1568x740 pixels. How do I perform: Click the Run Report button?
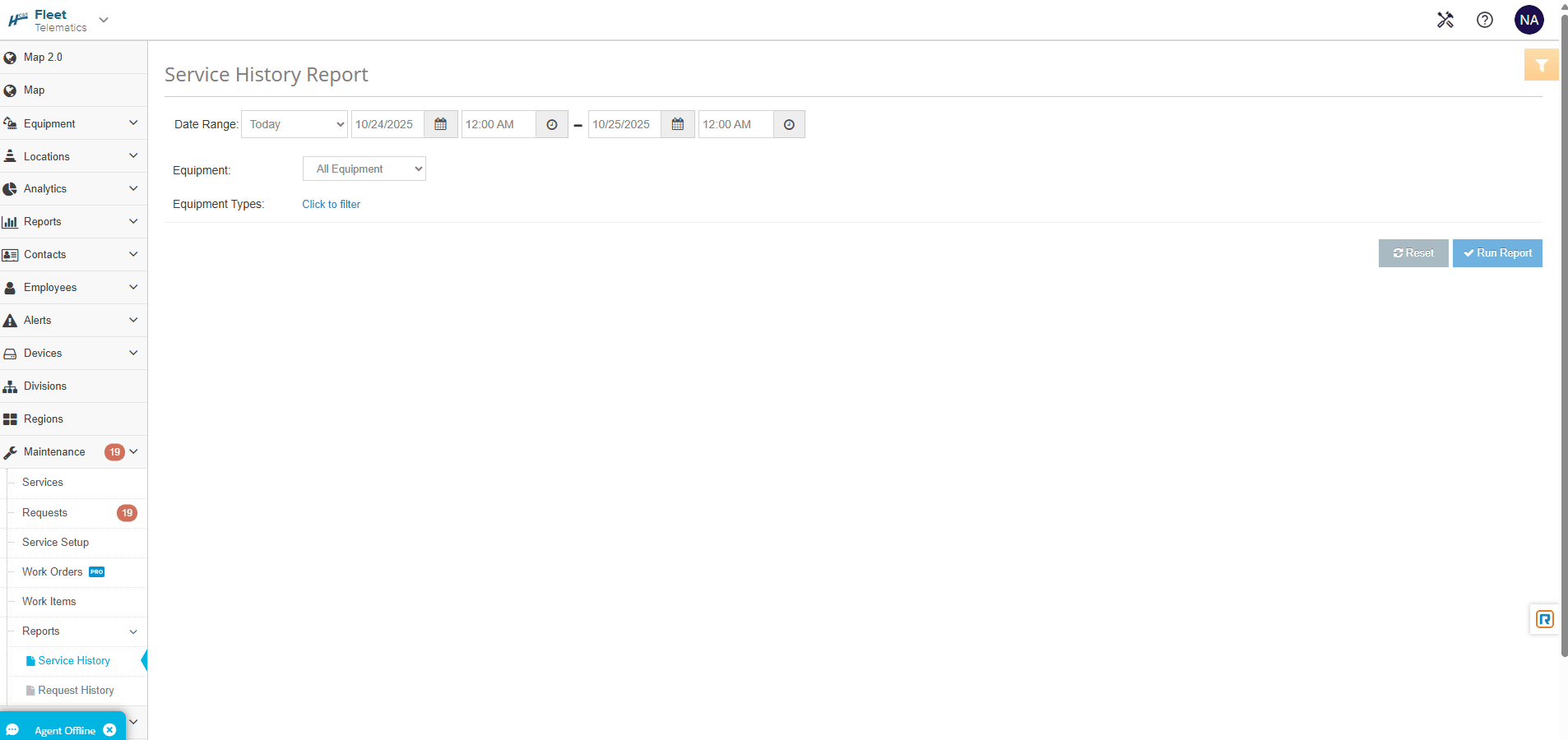1497,253
